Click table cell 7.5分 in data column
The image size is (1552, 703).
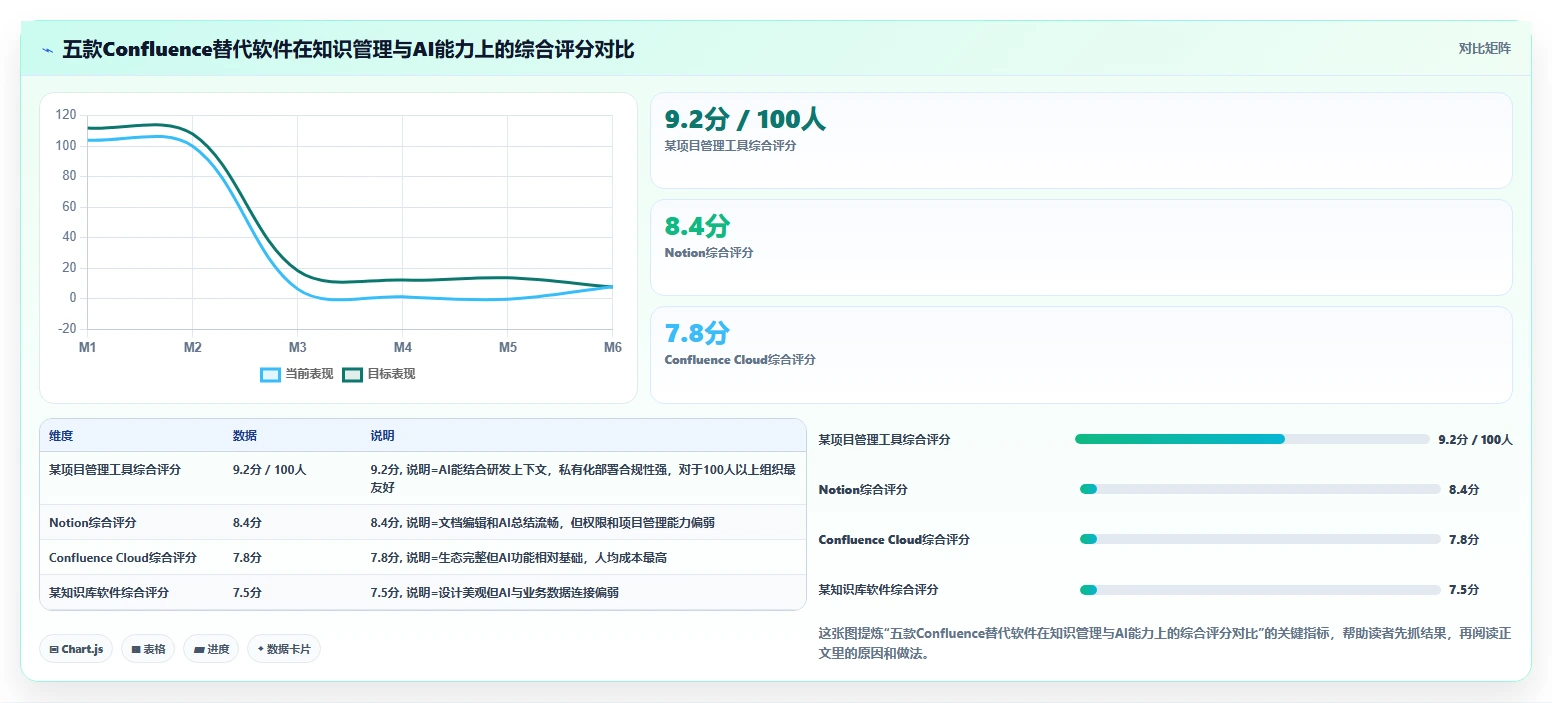point(247,593)
